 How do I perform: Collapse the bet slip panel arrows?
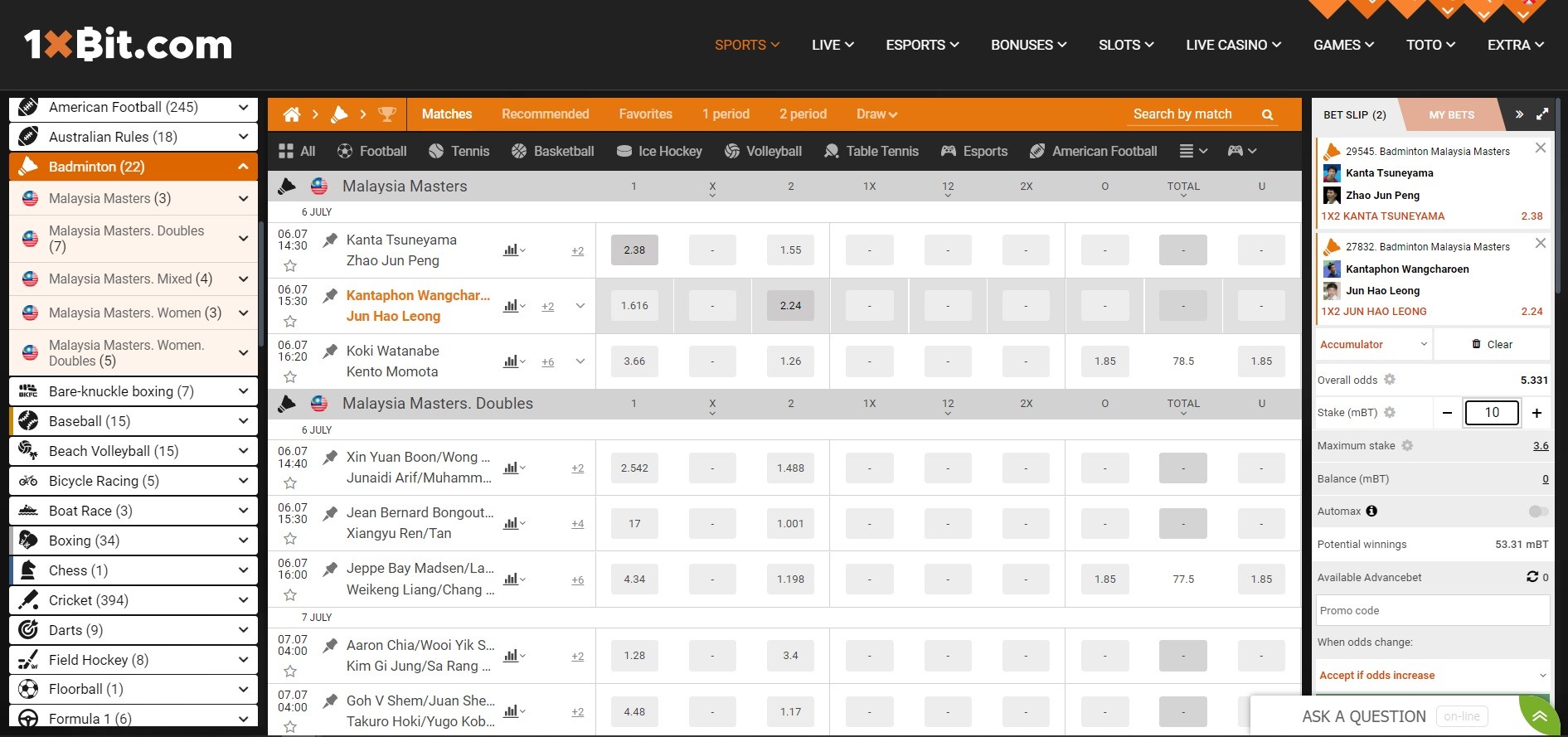coord(1519,114)
